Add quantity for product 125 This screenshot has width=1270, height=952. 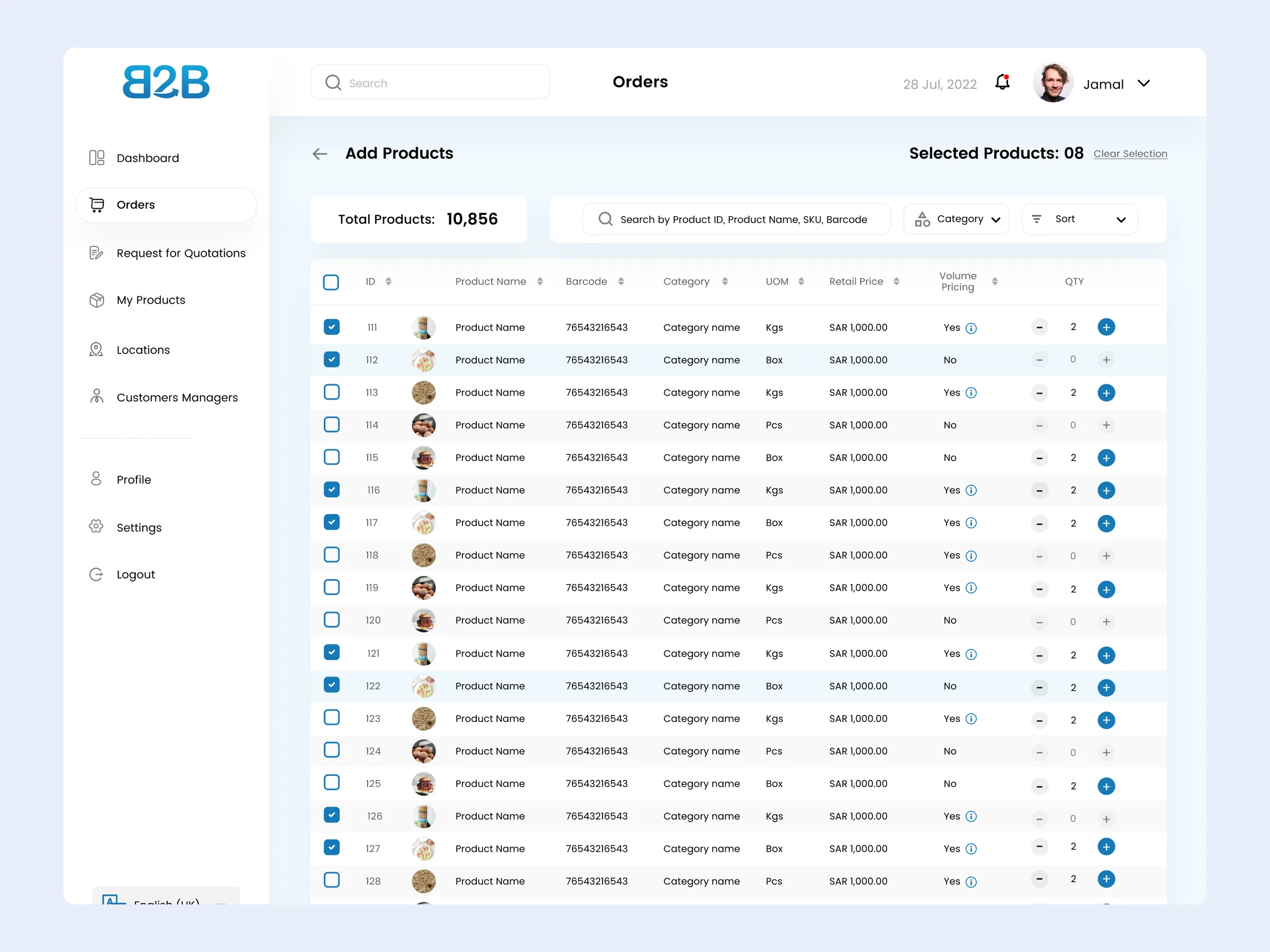[1106, 786]
